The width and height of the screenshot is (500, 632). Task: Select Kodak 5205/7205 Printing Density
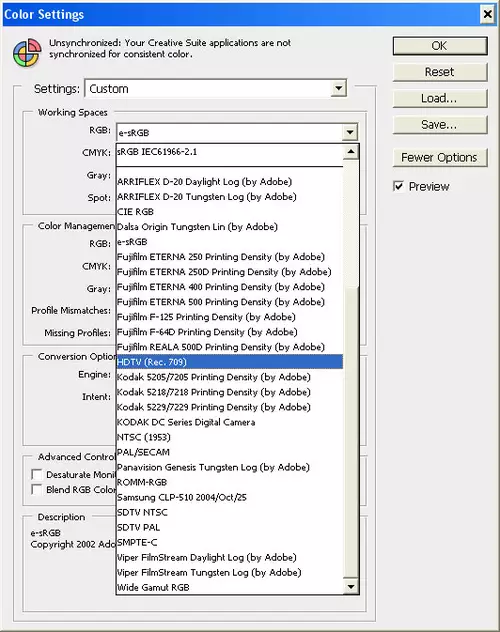(x=230, y=377)
